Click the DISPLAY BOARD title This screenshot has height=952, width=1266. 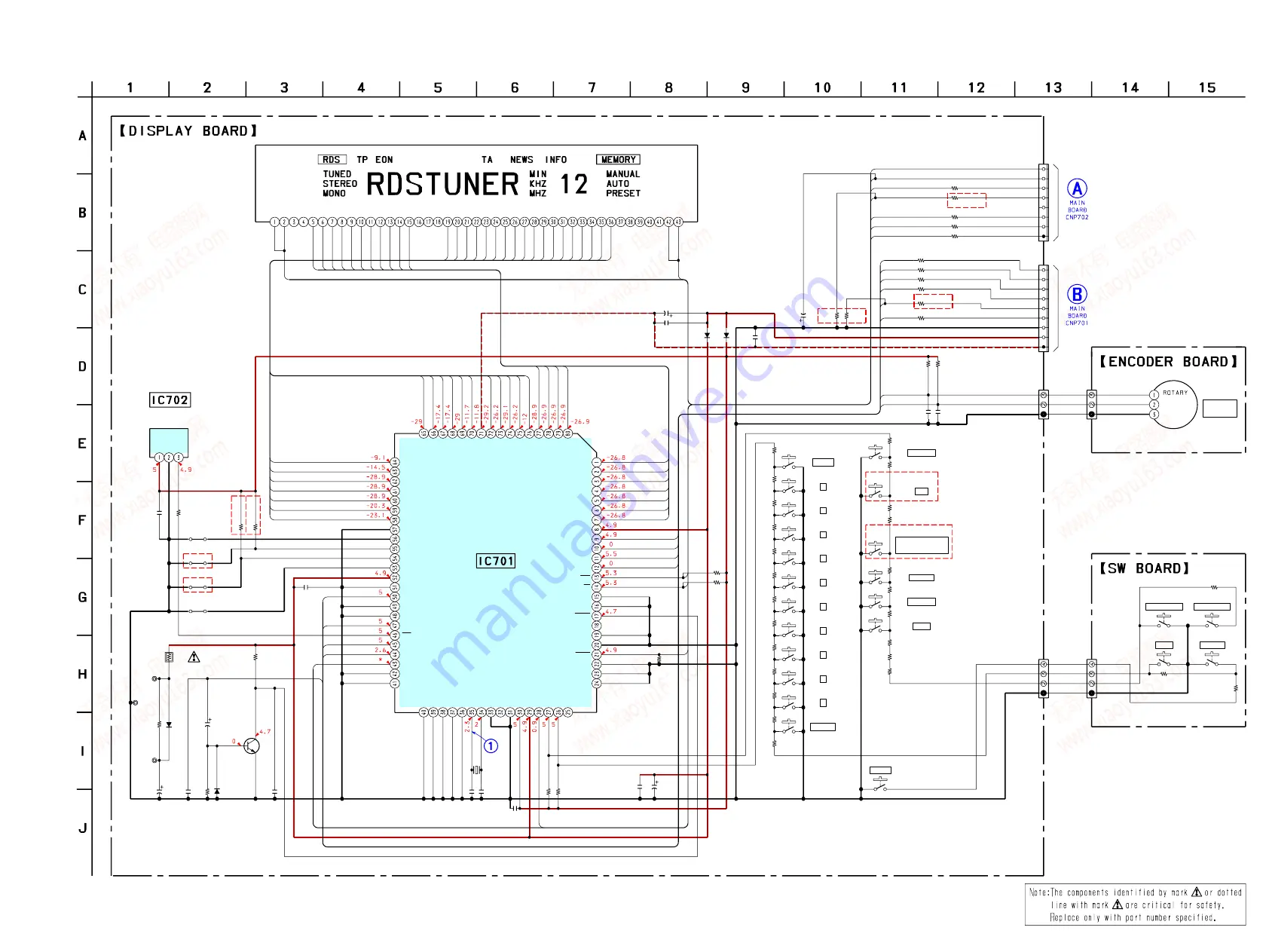coord(188,130)
